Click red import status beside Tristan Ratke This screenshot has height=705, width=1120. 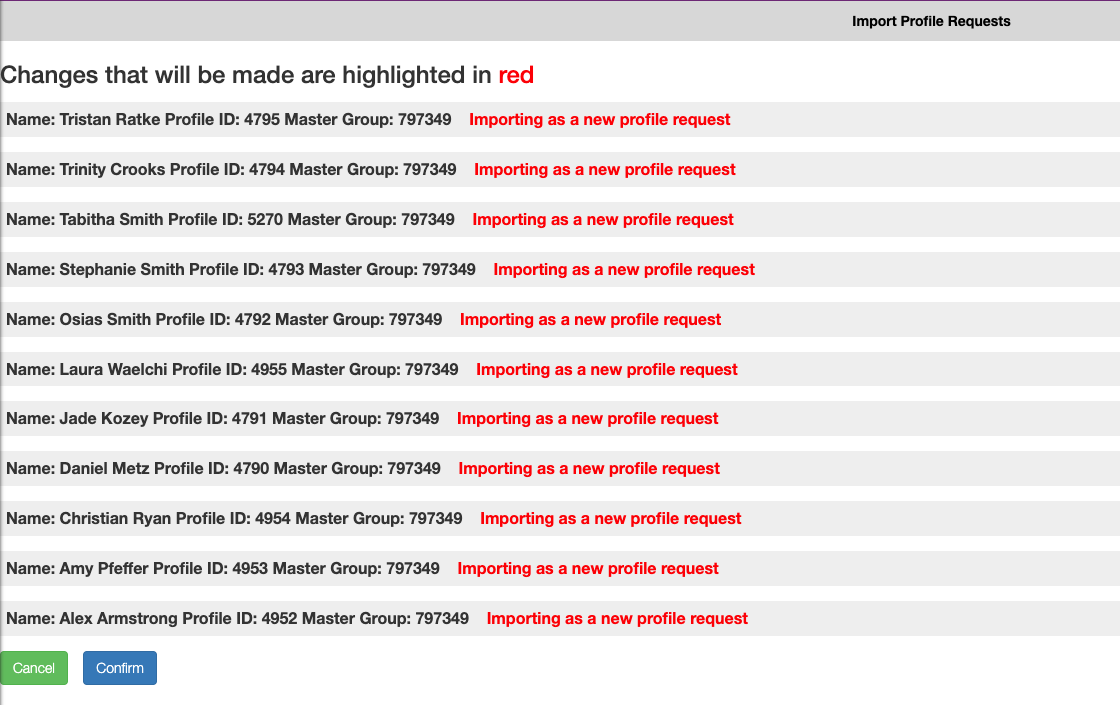(599, 120)
